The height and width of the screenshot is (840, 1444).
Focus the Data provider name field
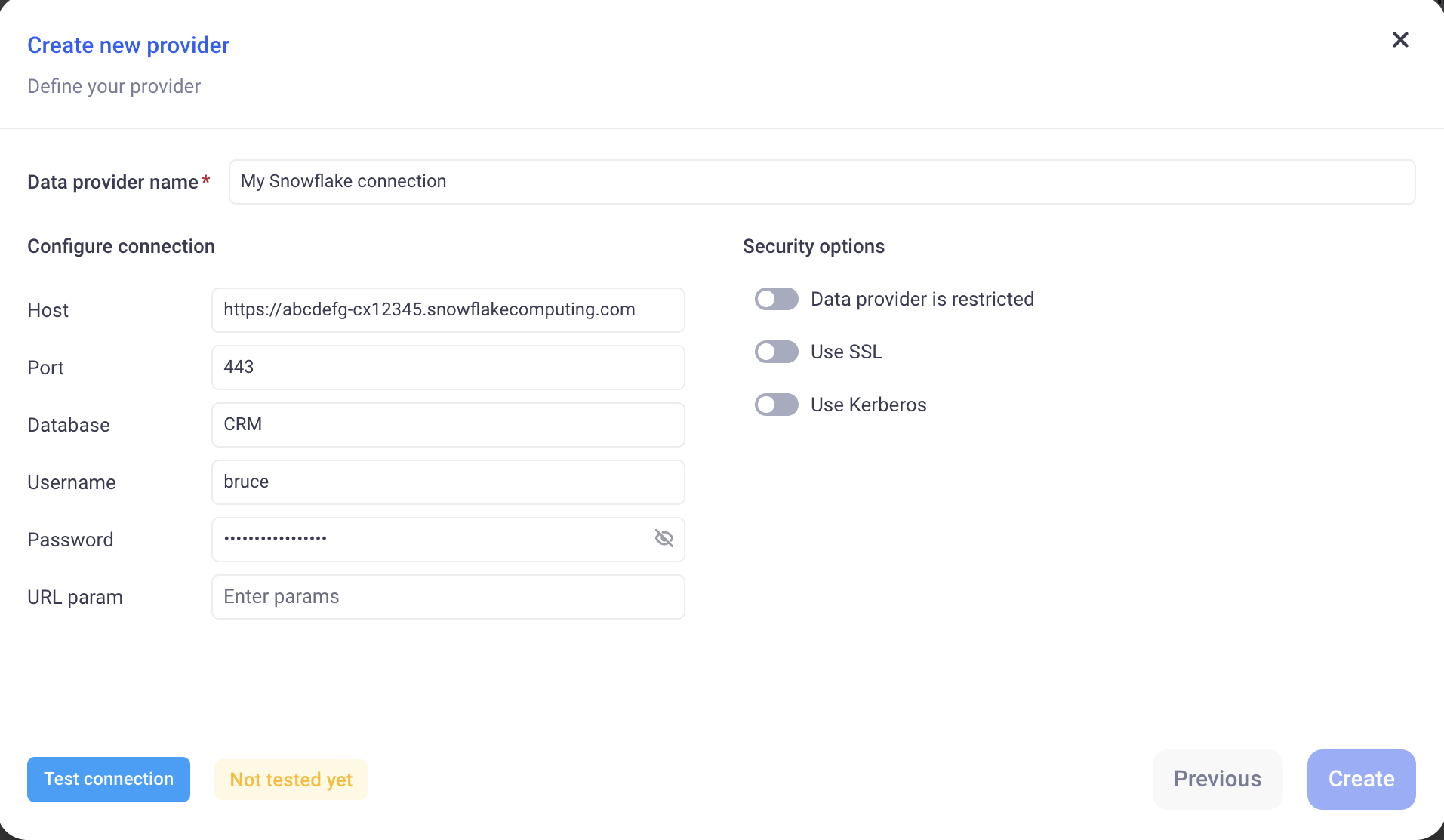[x=821, y=182]
